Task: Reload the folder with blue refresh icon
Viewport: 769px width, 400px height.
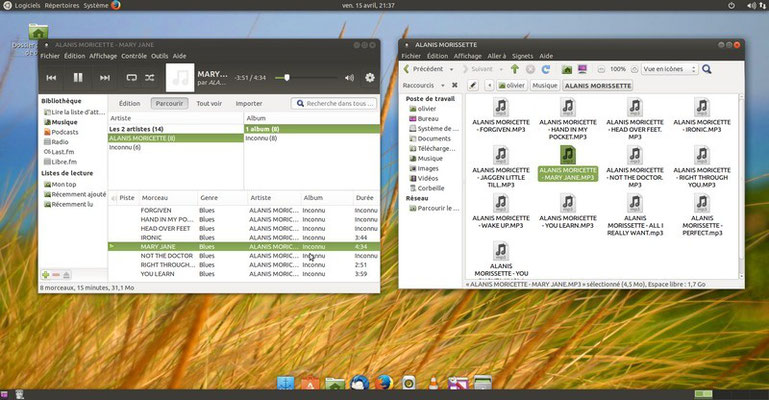Action: click(546, 69)
